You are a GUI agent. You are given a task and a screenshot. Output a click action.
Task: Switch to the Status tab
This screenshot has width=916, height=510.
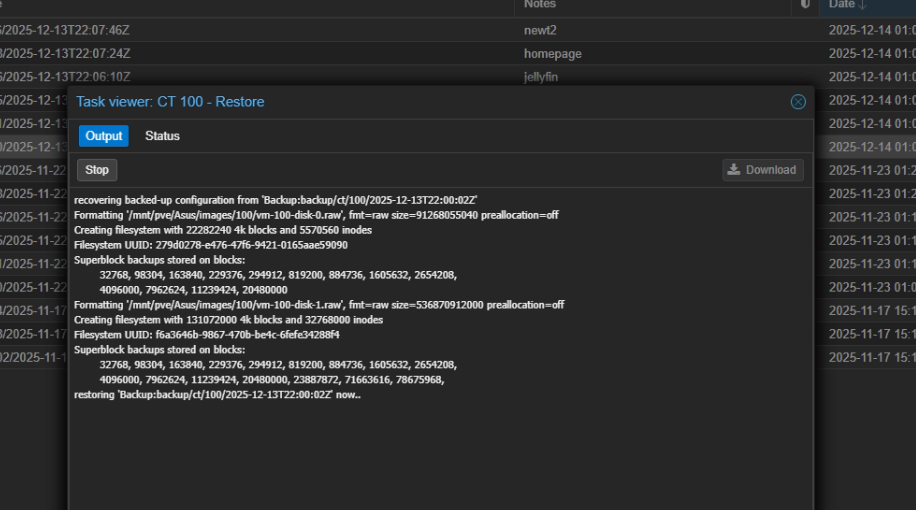(x=162, y=136)
